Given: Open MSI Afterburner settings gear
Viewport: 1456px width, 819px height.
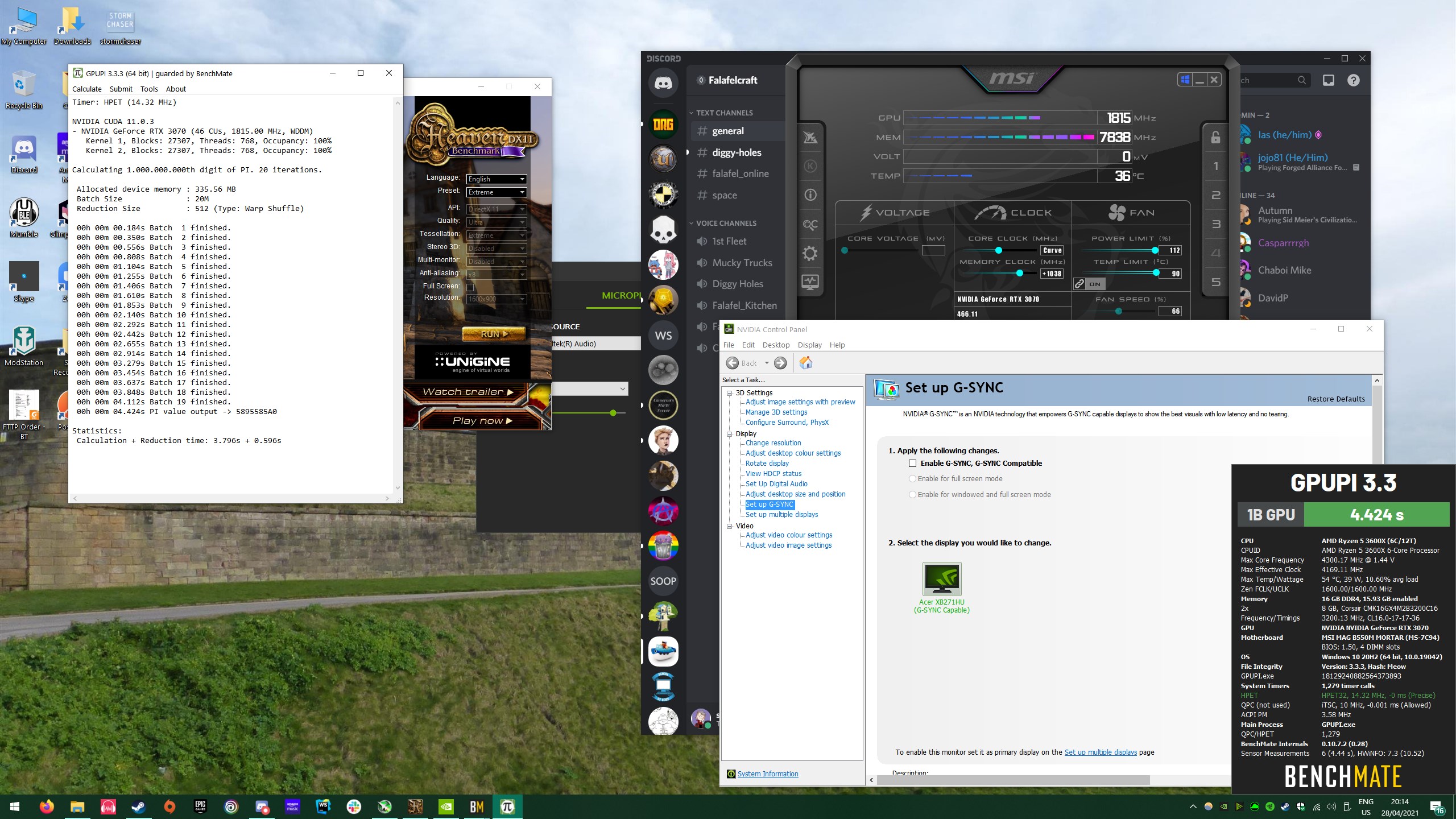Looking at the screenshot, I should tap(810, 253).
